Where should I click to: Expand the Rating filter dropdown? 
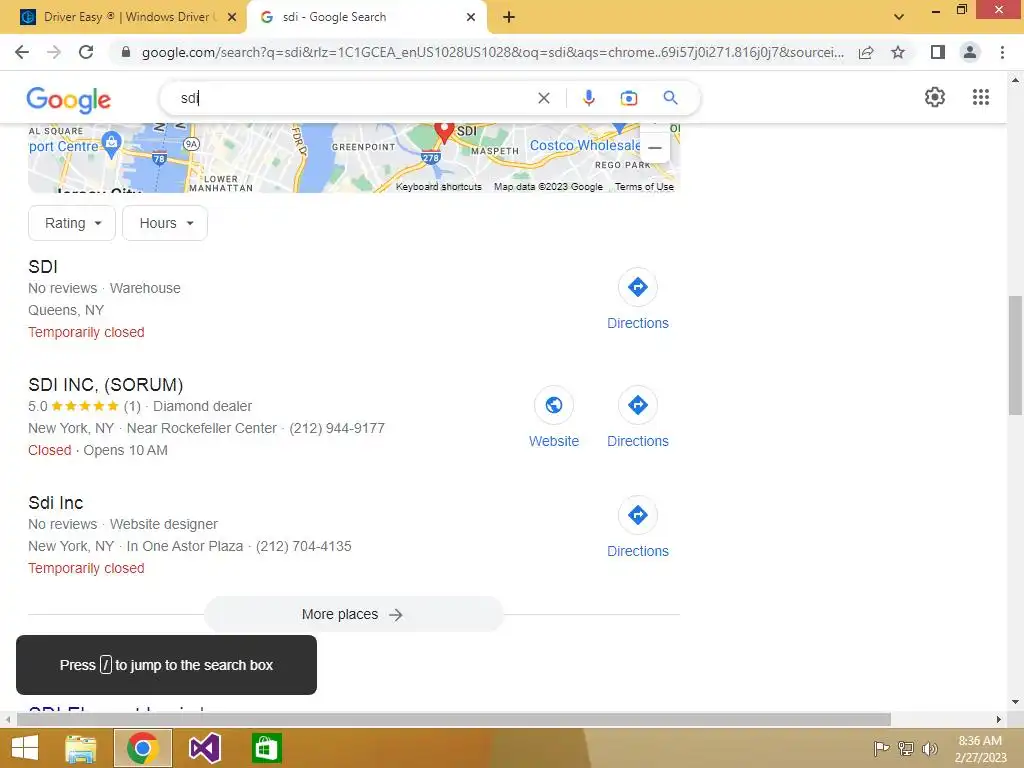72,223
